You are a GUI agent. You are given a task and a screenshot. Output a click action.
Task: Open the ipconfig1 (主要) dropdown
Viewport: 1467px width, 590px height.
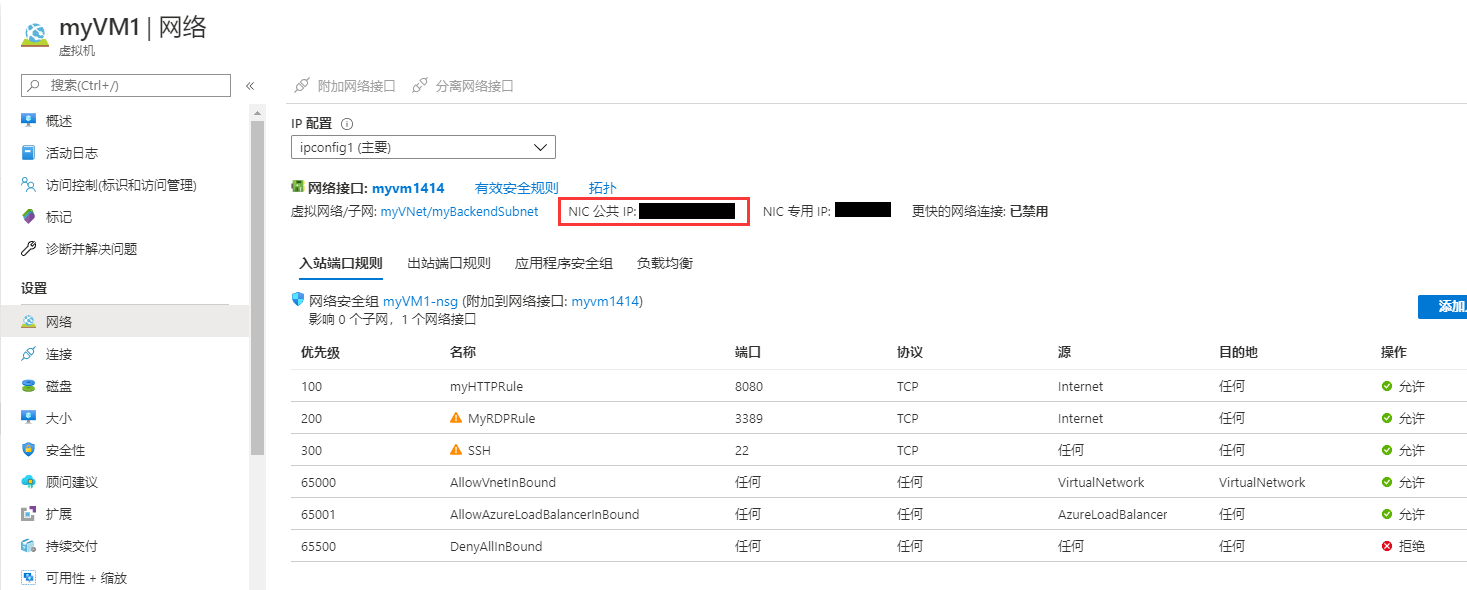423,147
